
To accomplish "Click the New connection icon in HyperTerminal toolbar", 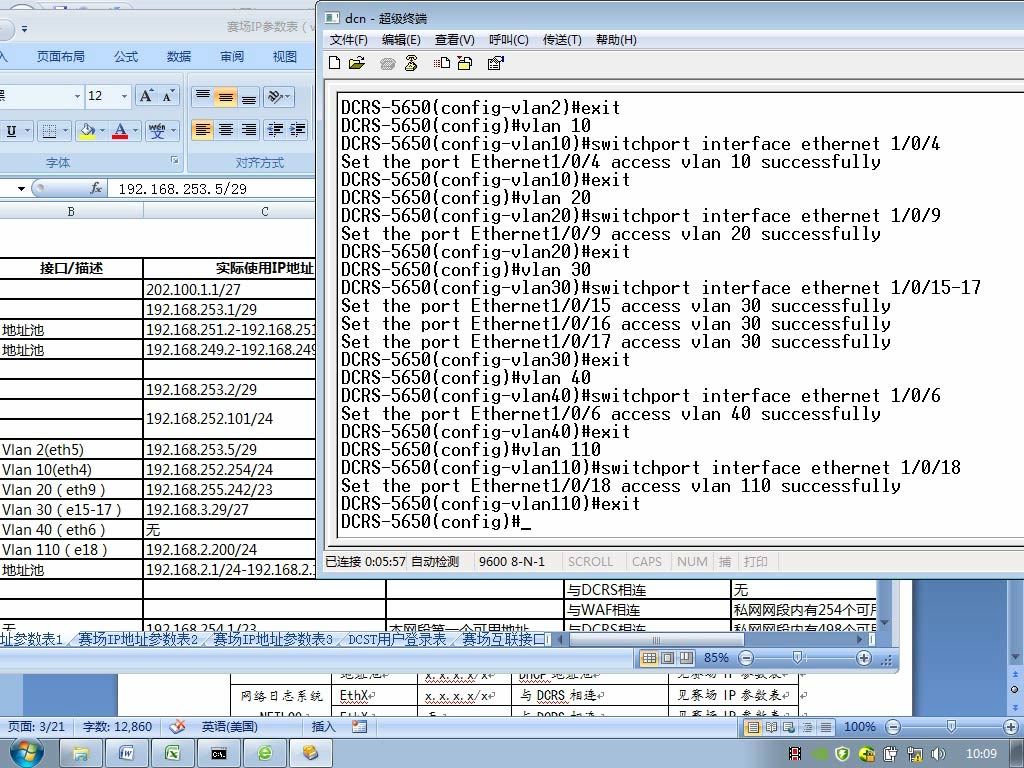I will (x=334, y=63).
